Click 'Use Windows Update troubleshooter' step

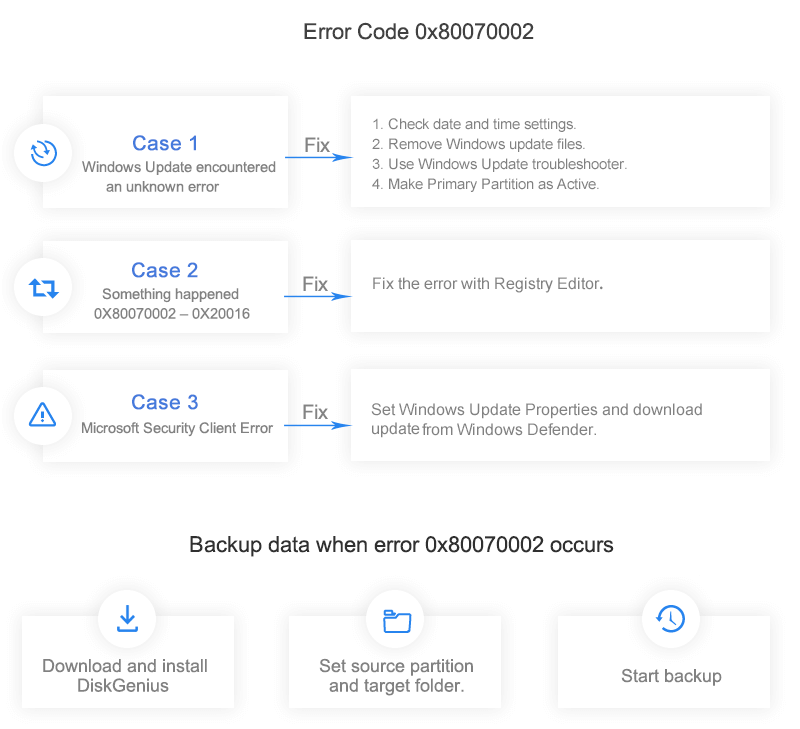click(499, 164)
